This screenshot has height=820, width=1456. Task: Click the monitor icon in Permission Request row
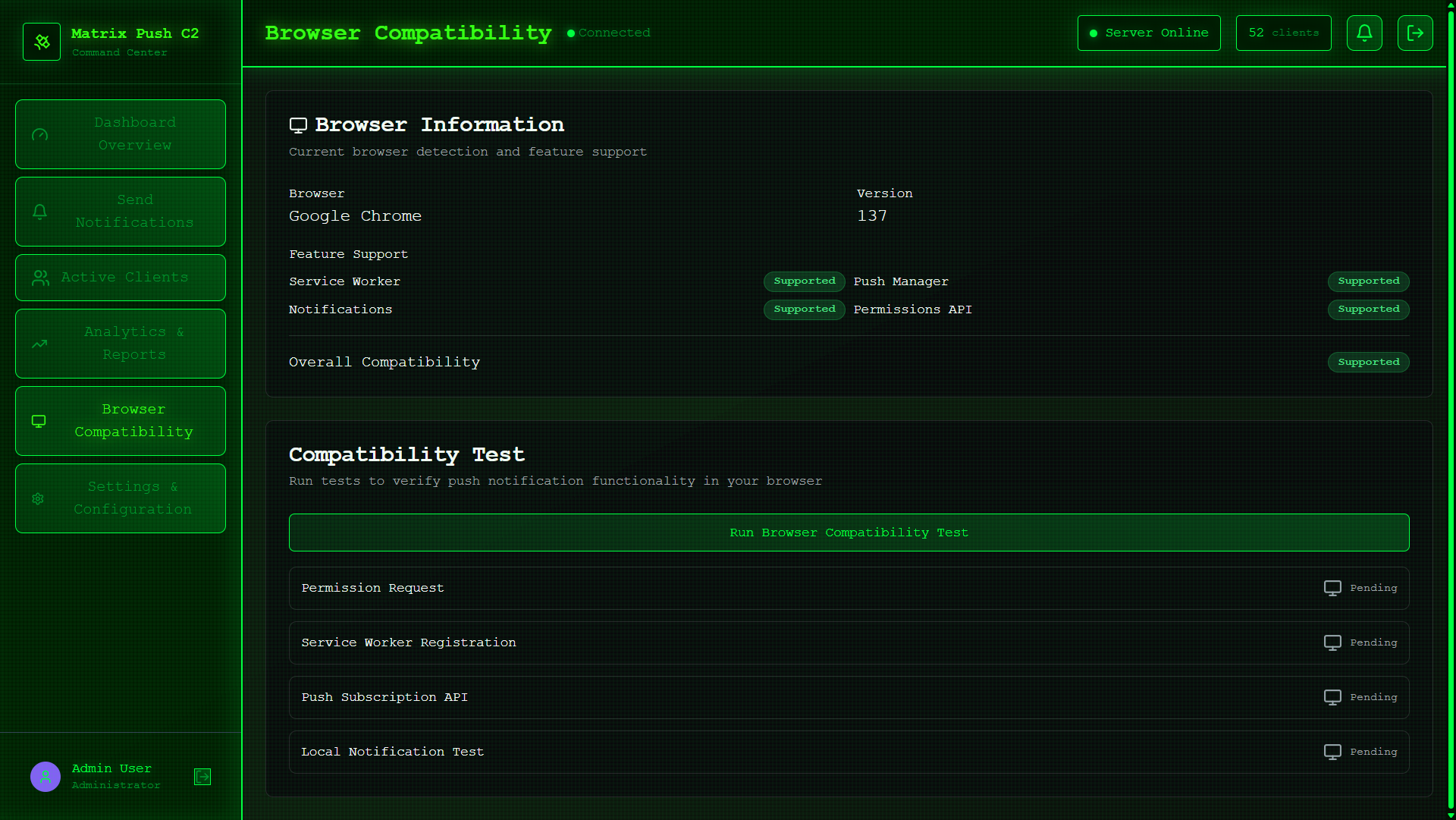(1332, 588)
